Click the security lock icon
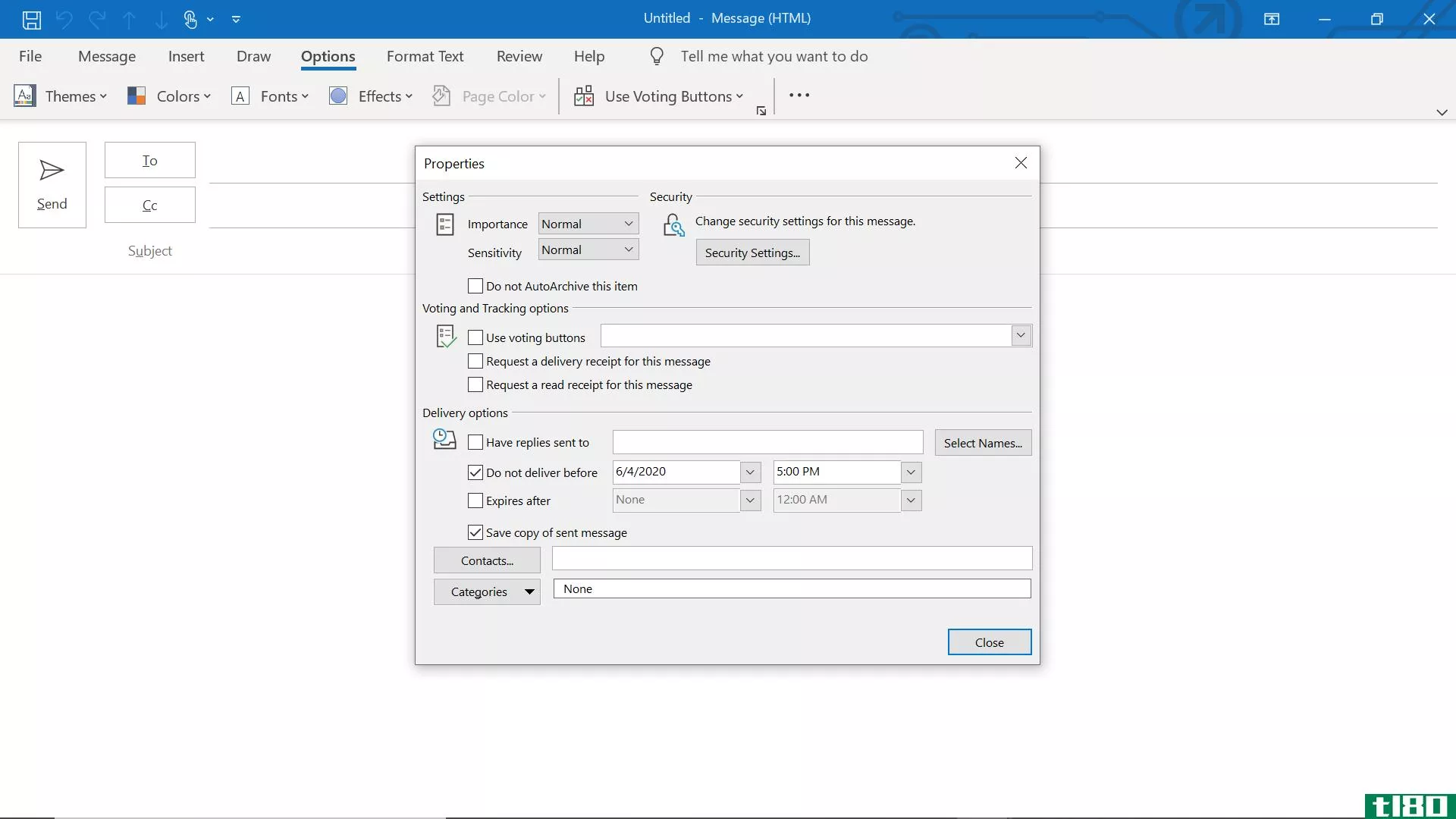1456x819 pixels. pos(673,224)
